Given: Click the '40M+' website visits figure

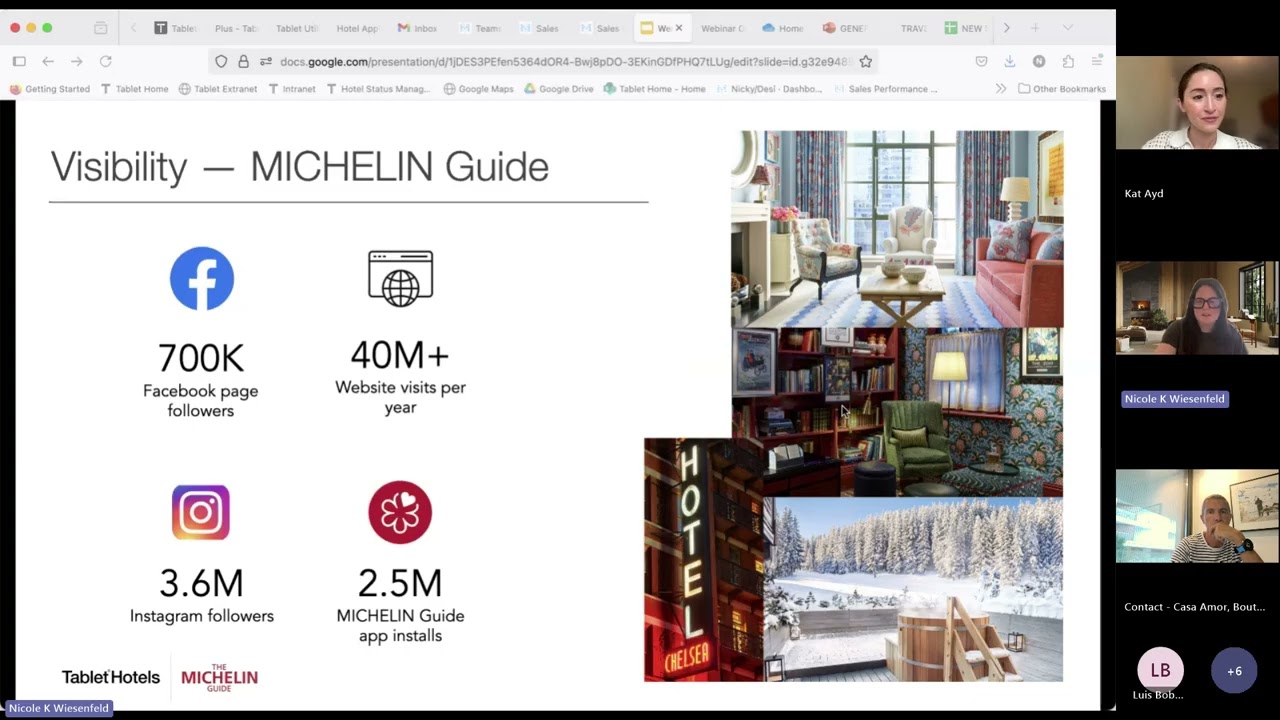Looking at the screenshot, I should [x=400, y=354].
